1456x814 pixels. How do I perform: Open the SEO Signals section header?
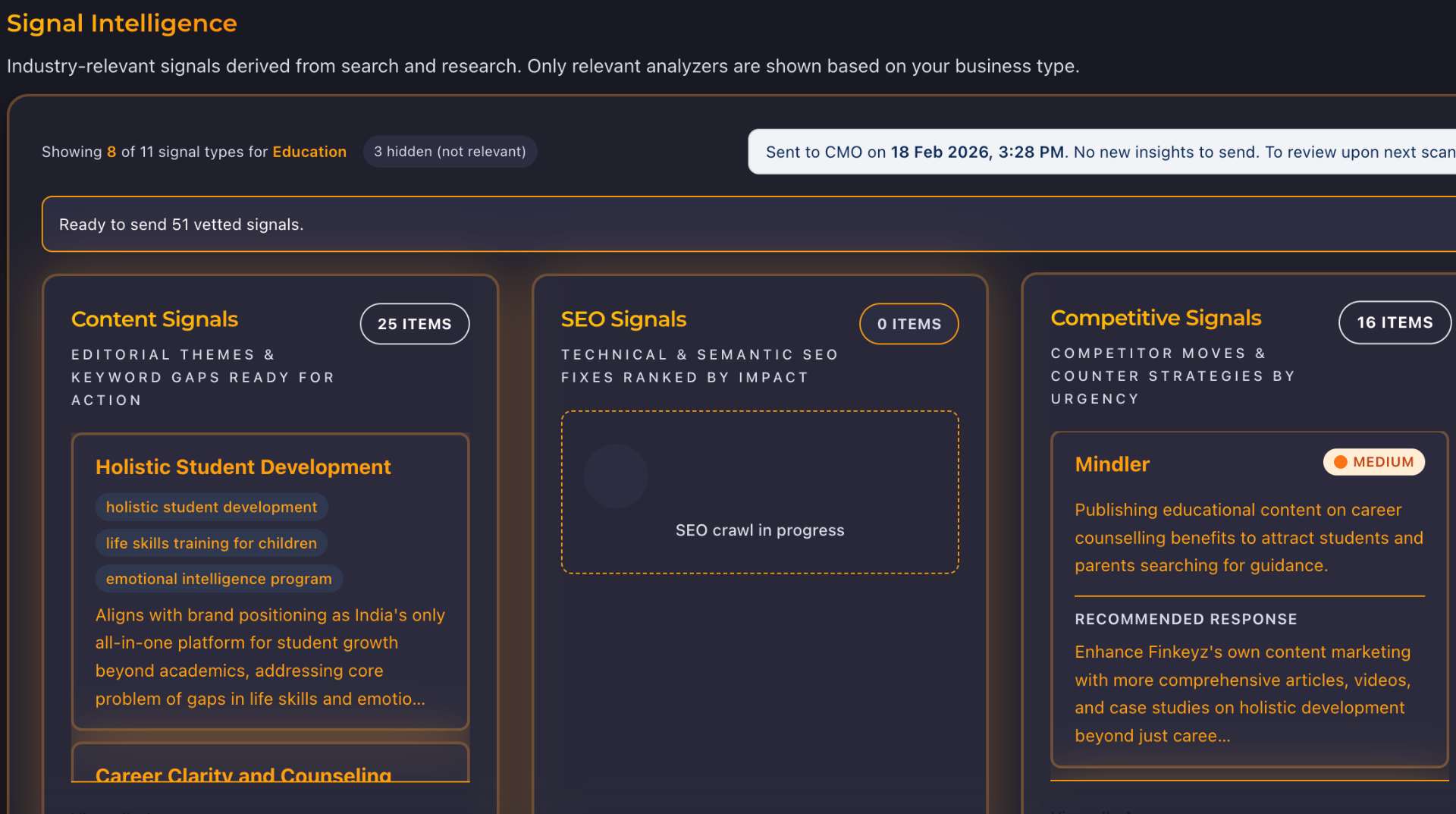coord(623,319)
